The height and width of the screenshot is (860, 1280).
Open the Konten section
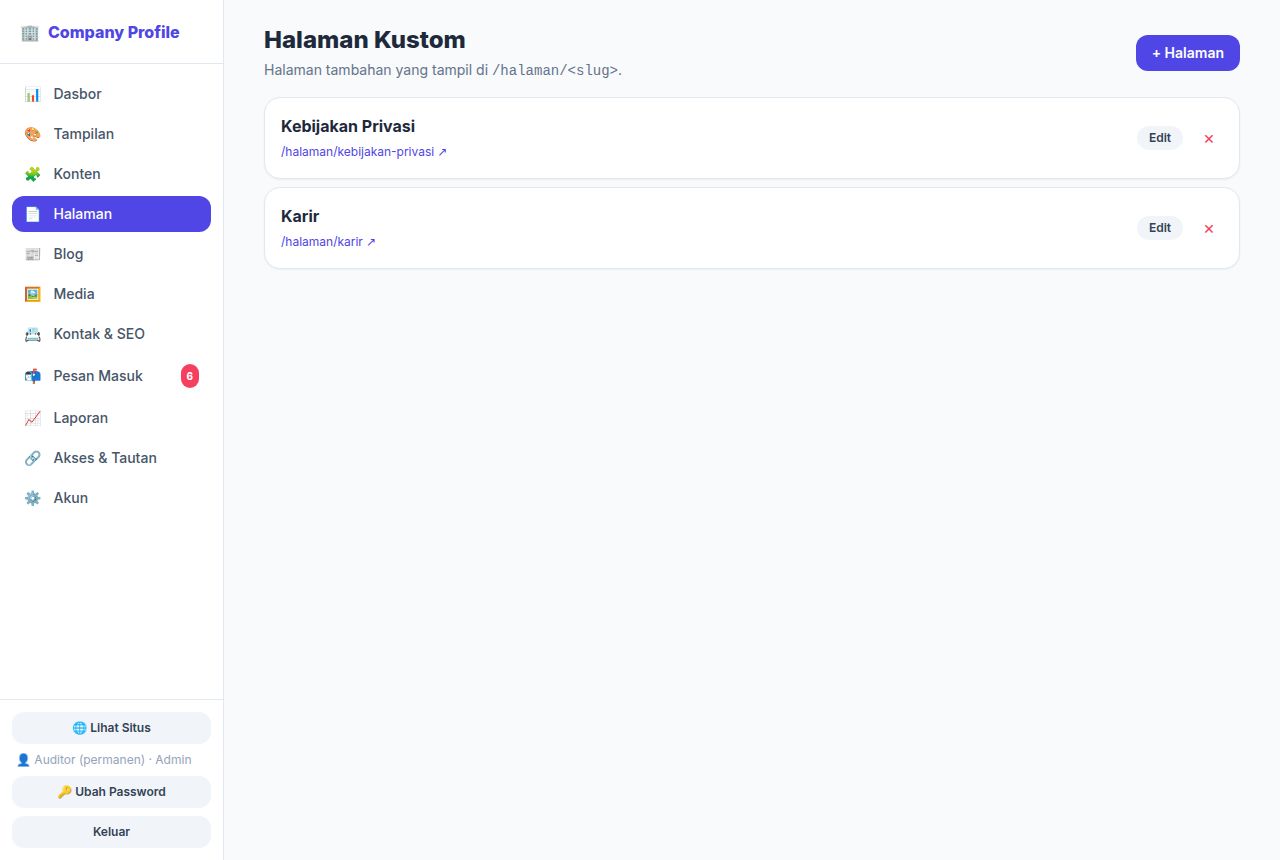[x=111, y=174]
